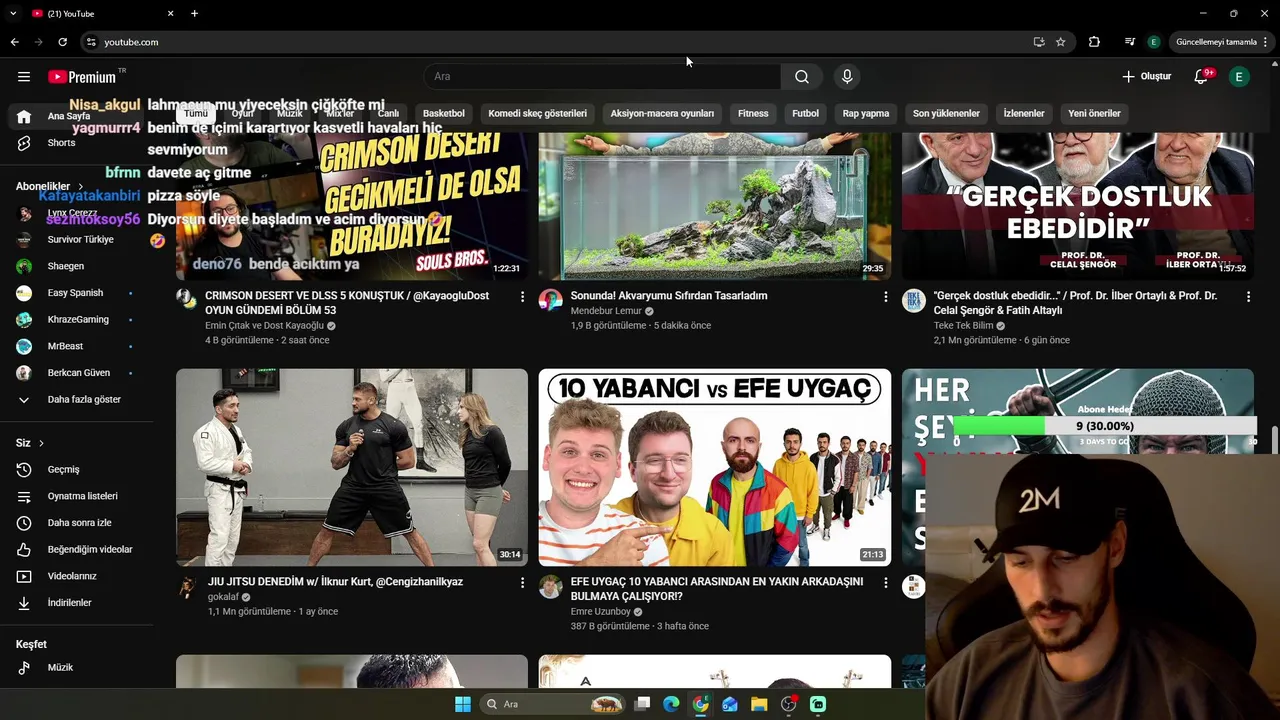Open a new browser tab
This screenshot has width=1280, height=720.
point(194,13)
